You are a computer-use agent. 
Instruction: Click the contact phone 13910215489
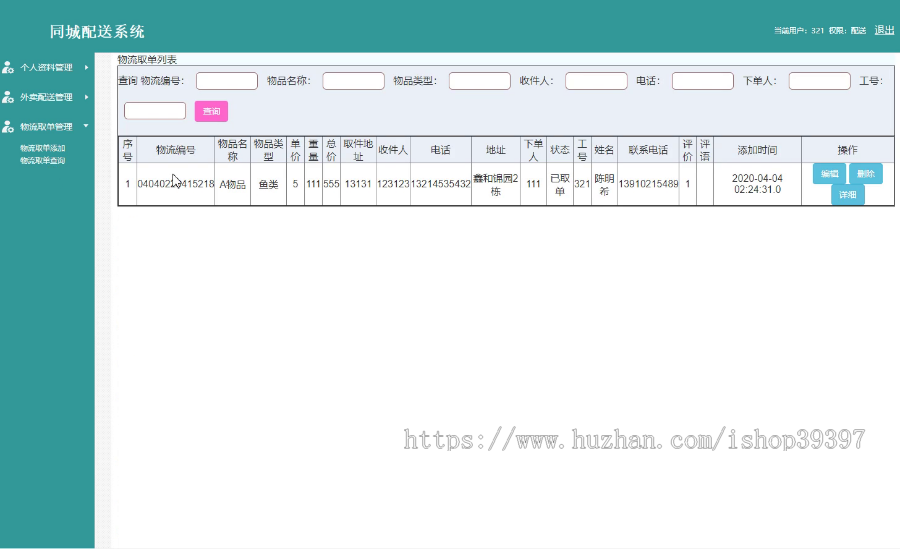pyautogui.click(x=648, y=184)
